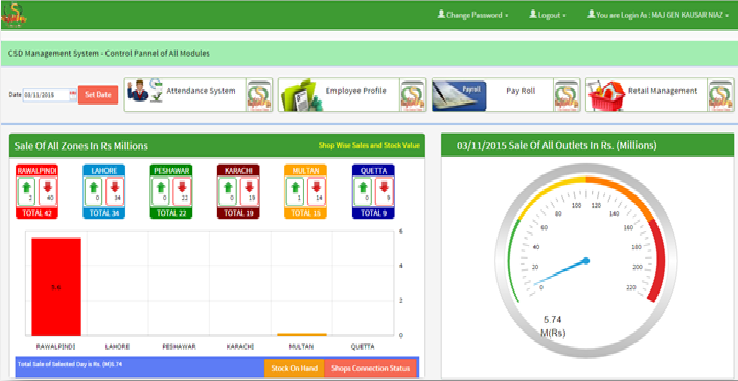Open the Retail Management basket icon
Screen dimensions: 738x381
tap(606, 96)
